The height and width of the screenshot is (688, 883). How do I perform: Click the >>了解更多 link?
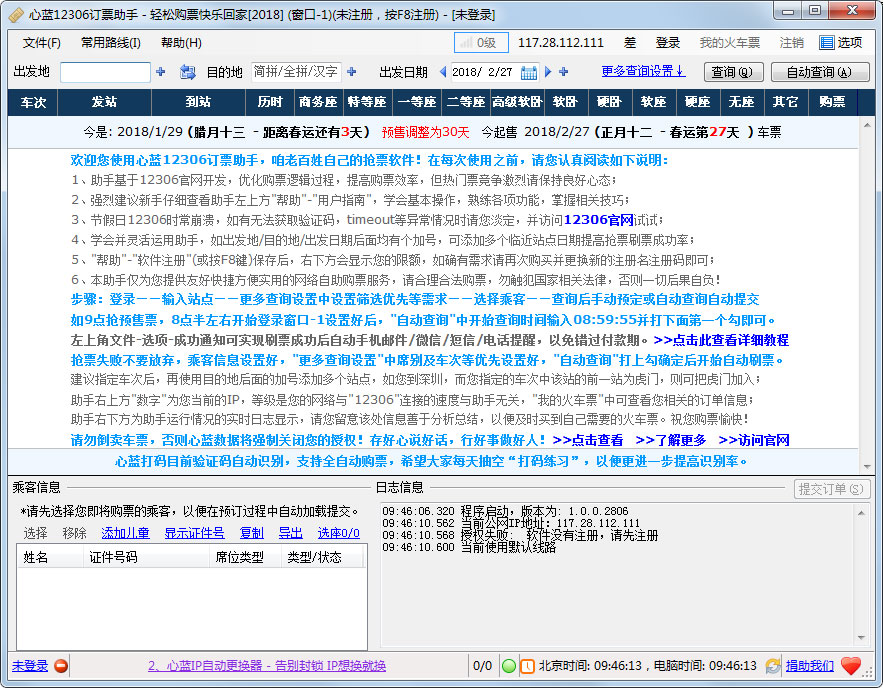coord(671,440)
